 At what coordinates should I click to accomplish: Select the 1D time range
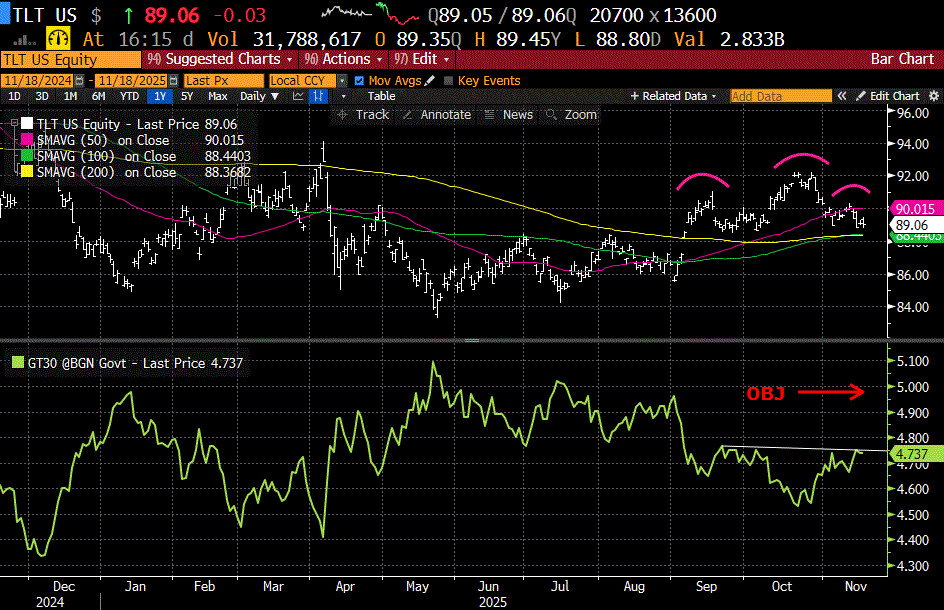[14, 96]
